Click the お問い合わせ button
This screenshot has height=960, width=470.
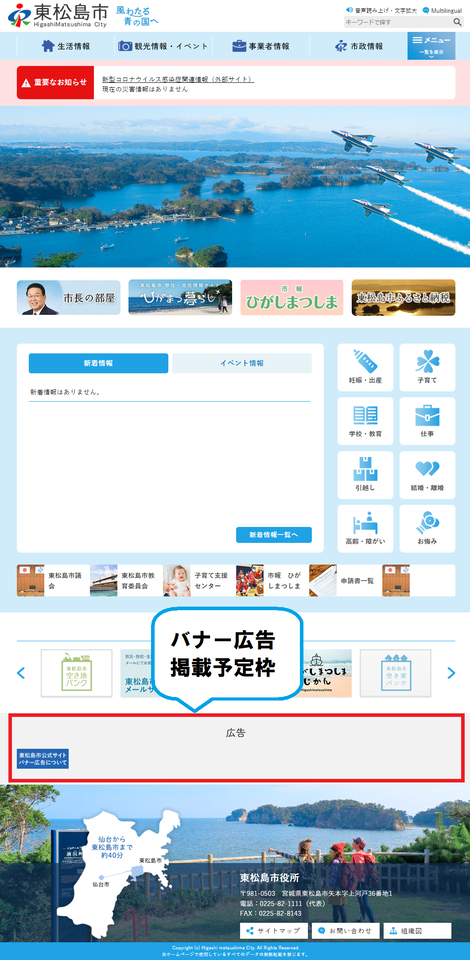[x=345, y=931]
